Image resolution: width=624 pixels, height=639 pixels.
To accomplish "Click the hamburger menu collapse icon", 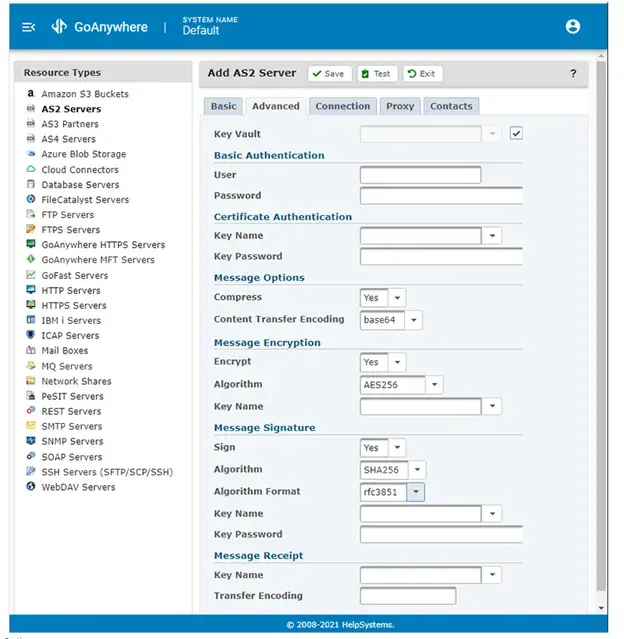I will [28, 27].
